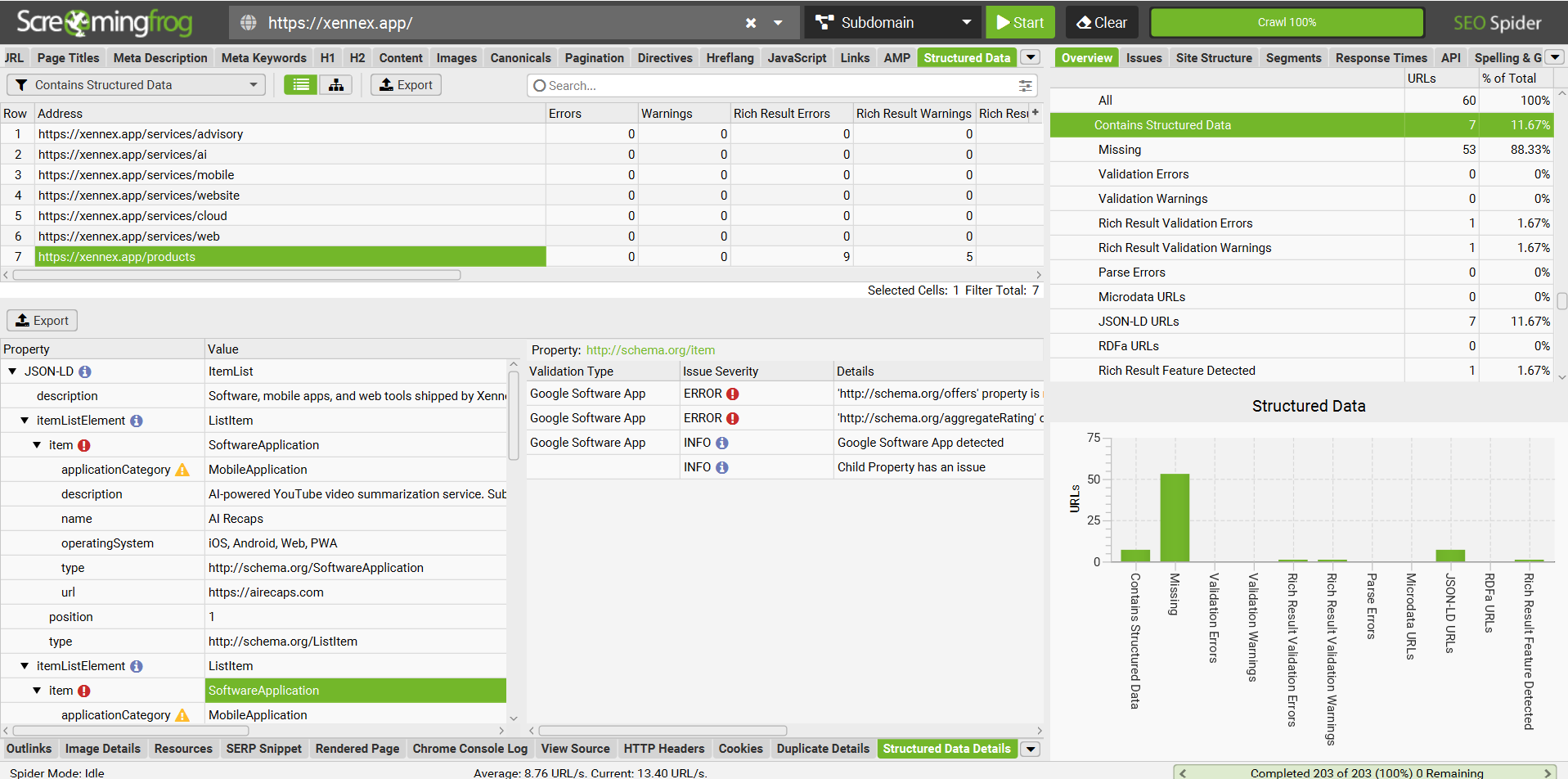Export the structured data table
This screenshot has height=779, width=1568.
[x=406, y=85]
